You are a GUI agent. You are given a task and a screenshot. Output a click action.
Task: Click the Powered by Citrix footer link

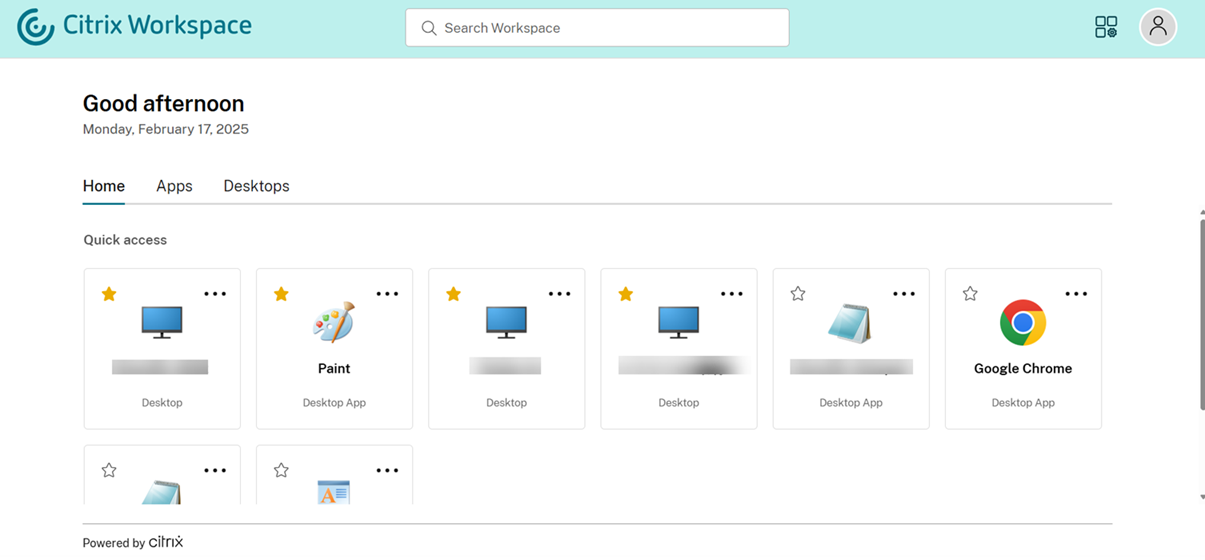[x=133, y=542]
